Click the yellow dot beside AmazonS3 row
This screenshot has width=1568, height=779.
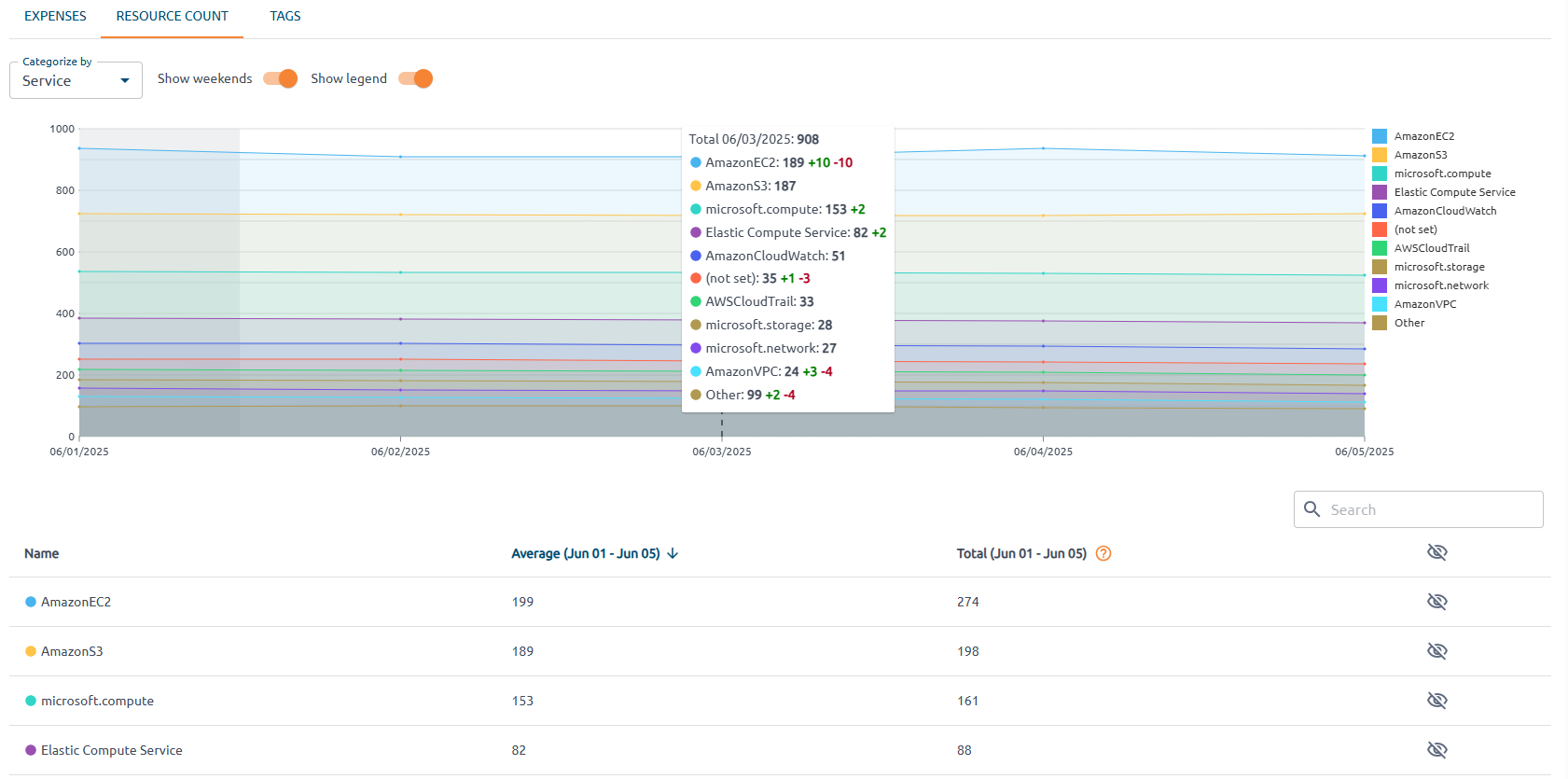click(31, 651)
